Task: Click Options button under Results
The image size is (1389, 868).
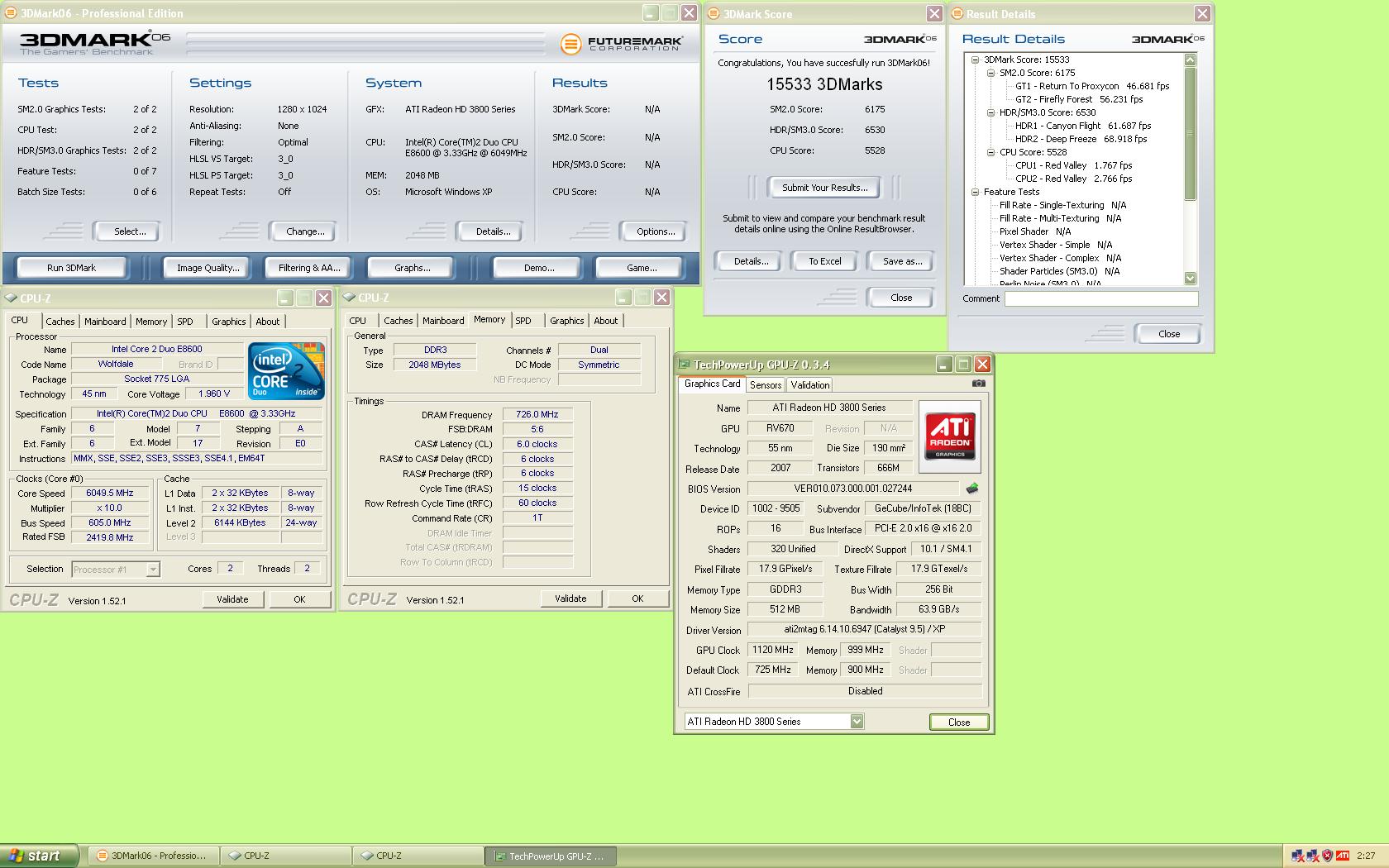Action: point(656,231)
